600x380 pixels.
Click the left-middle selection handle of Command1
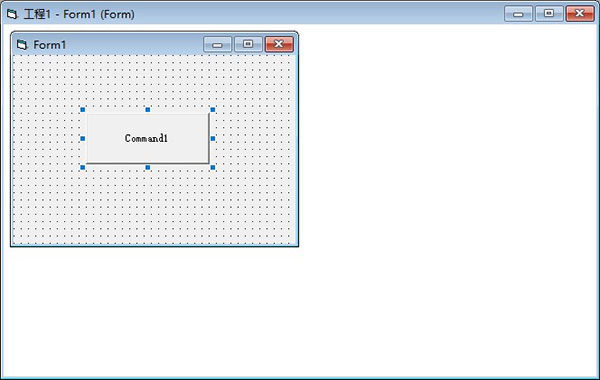pos(83,139)
